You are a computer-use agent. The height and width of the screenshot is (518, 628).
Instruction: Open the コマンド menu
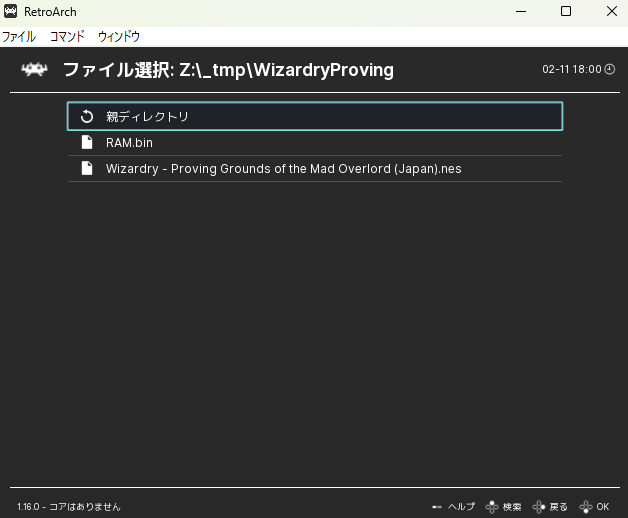point(67,36)
